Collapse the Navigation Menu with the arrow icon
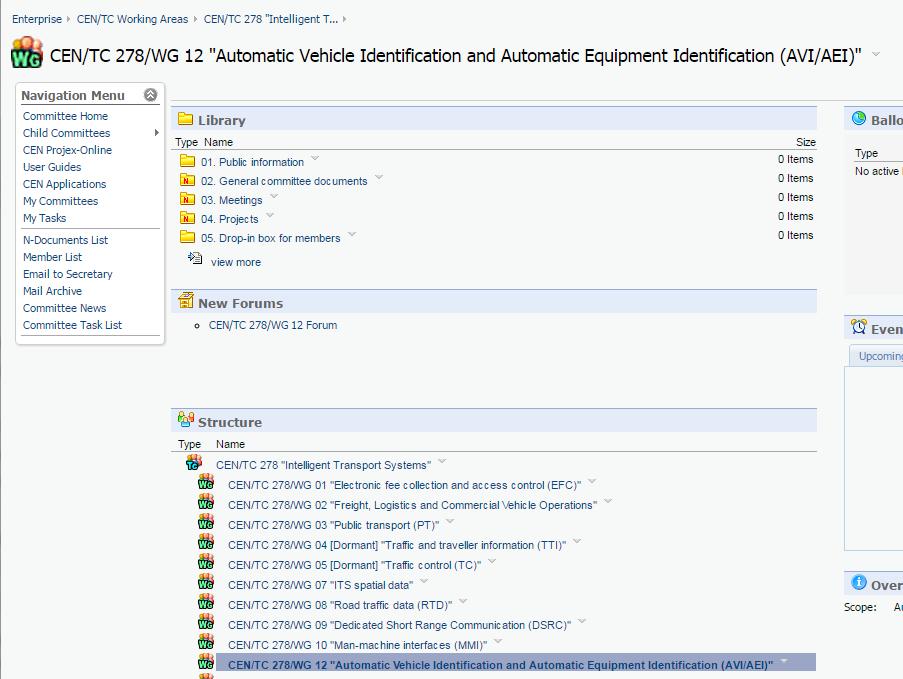 coord(150,95)
